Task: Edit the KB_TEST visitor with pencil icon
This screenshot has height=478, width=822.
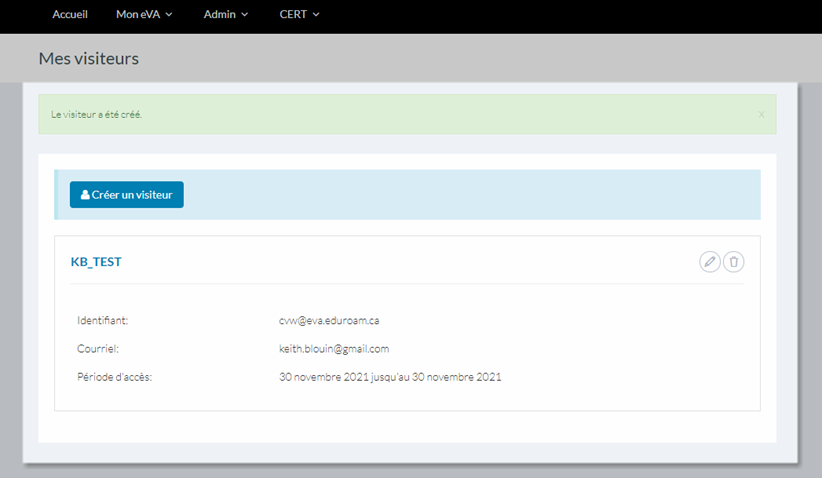Action: [710, 262]
